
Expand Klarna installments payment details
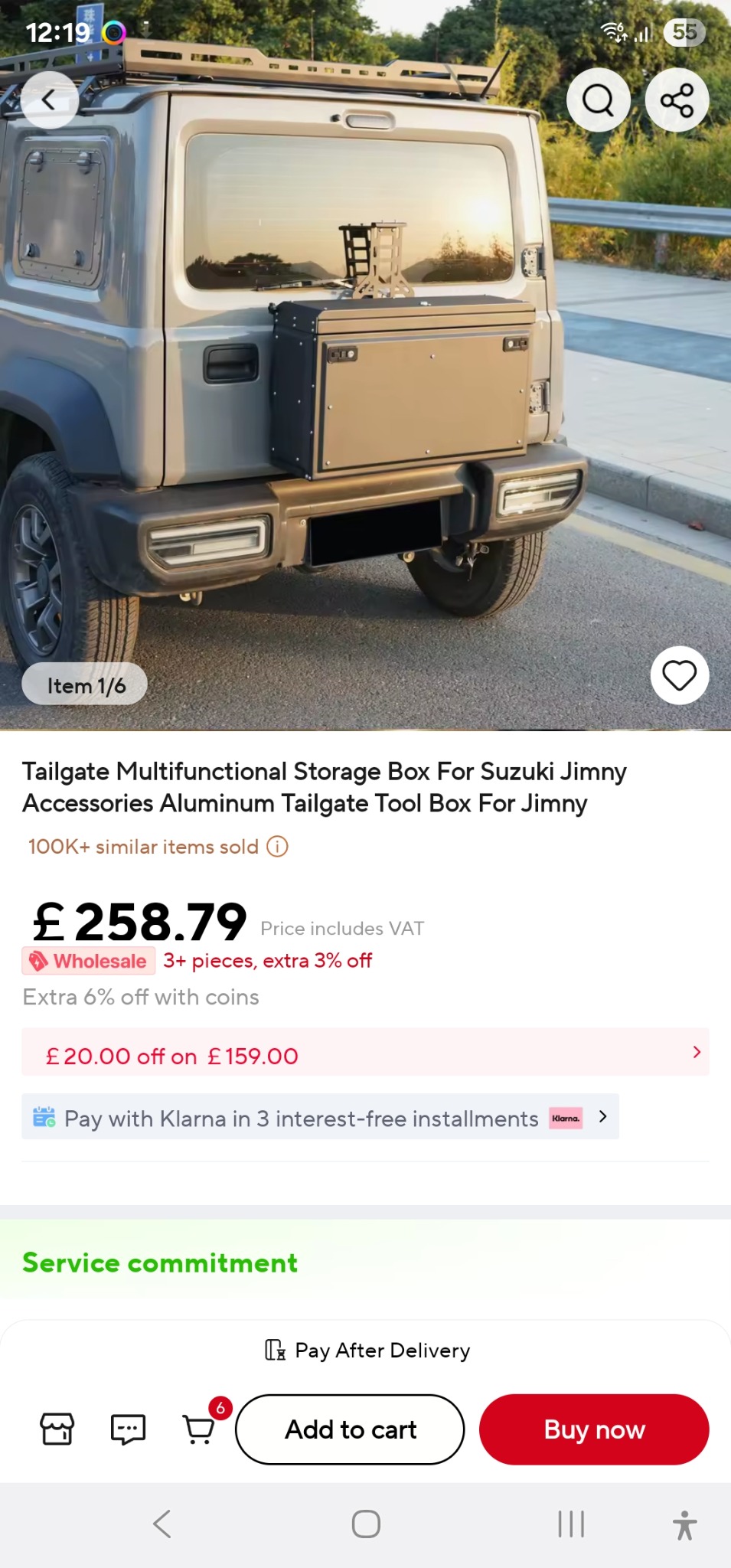602,1117
